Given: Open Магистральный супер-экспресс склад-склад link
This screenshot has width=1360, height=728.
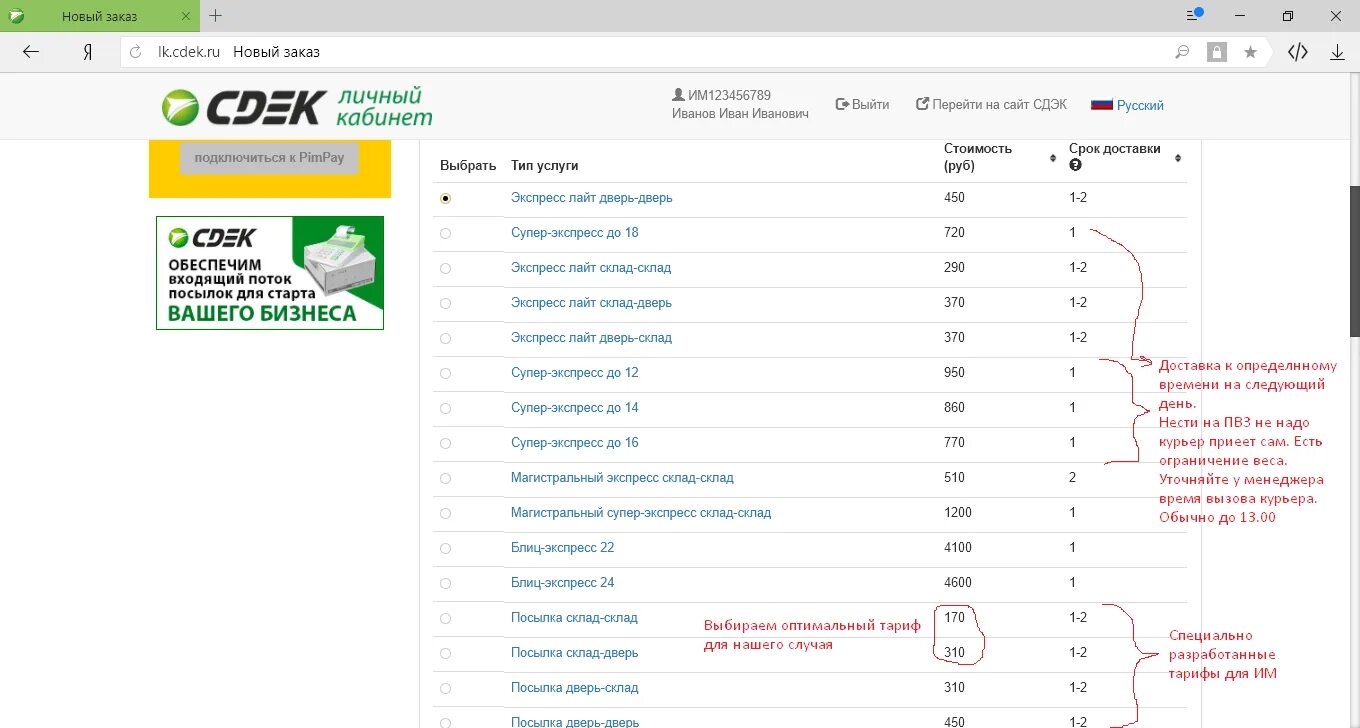Looking at the screenshot, I should click(641, 513).
